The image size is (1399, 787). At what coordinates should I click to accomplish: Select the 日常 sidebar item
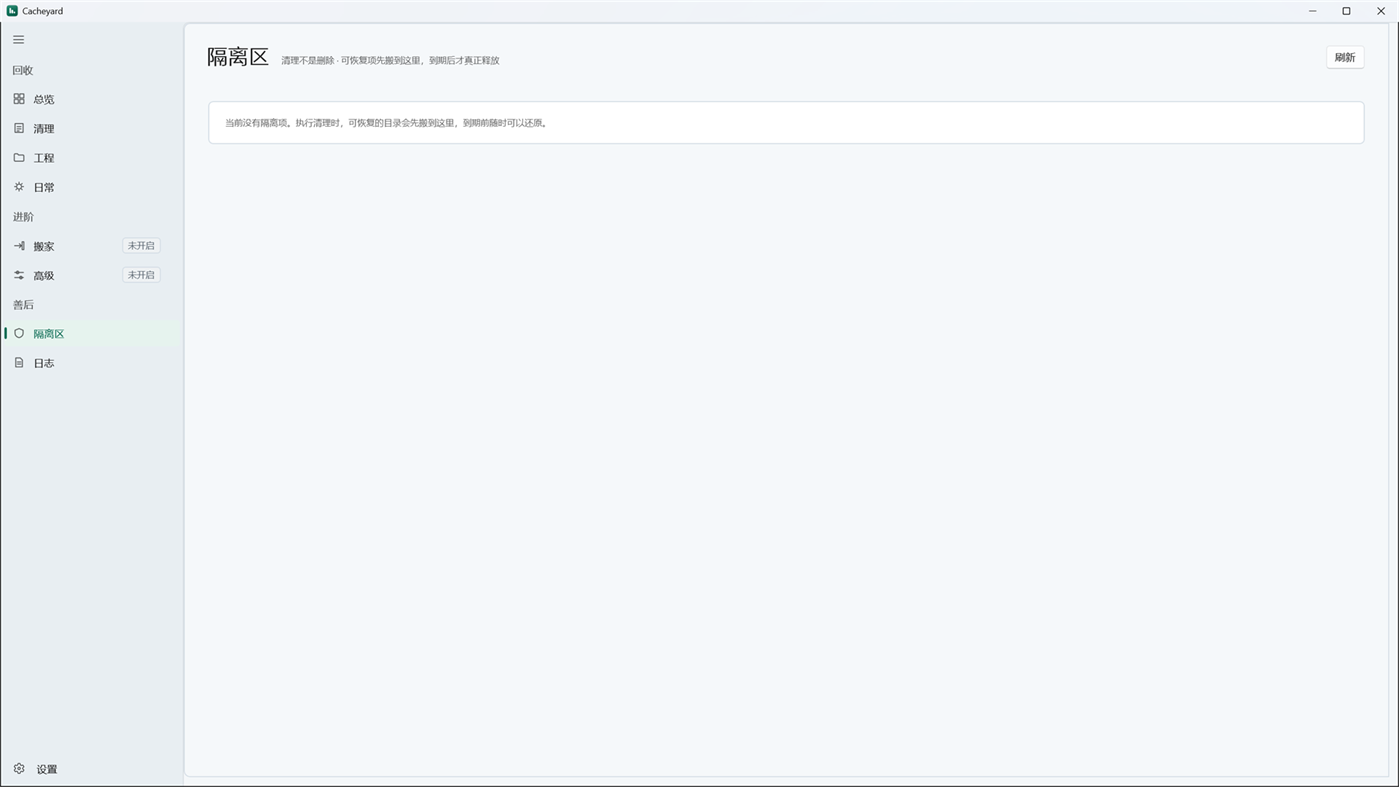point(92,187)
